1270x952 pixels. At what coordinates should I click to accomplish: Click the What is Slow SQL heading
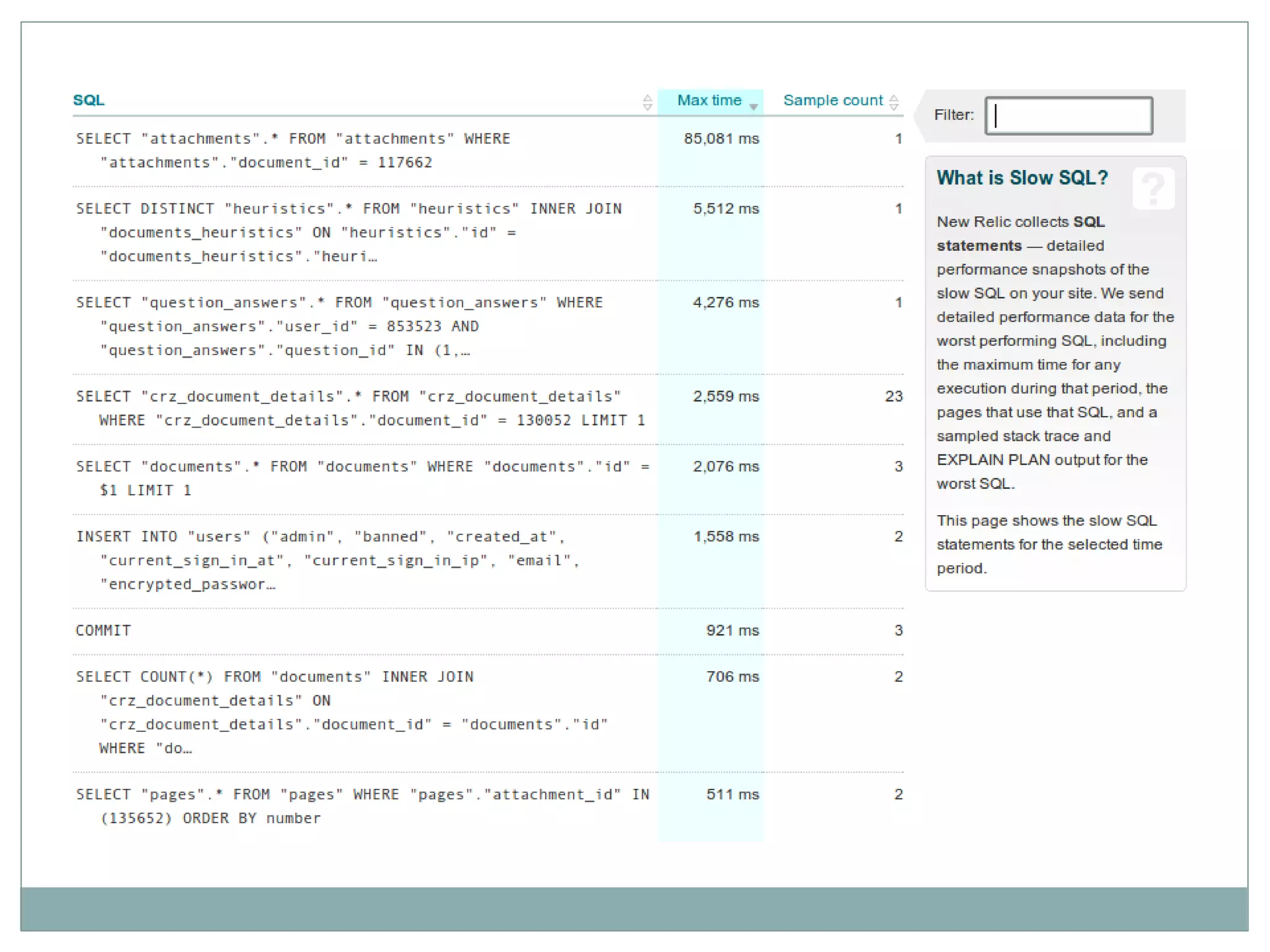(x=1021, y=178)
